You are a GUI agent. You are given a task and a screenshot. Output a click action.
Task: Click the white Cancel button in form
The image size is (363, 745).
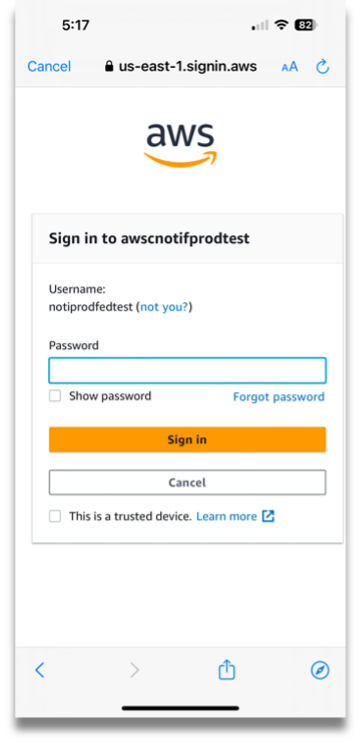coord(187,483)
